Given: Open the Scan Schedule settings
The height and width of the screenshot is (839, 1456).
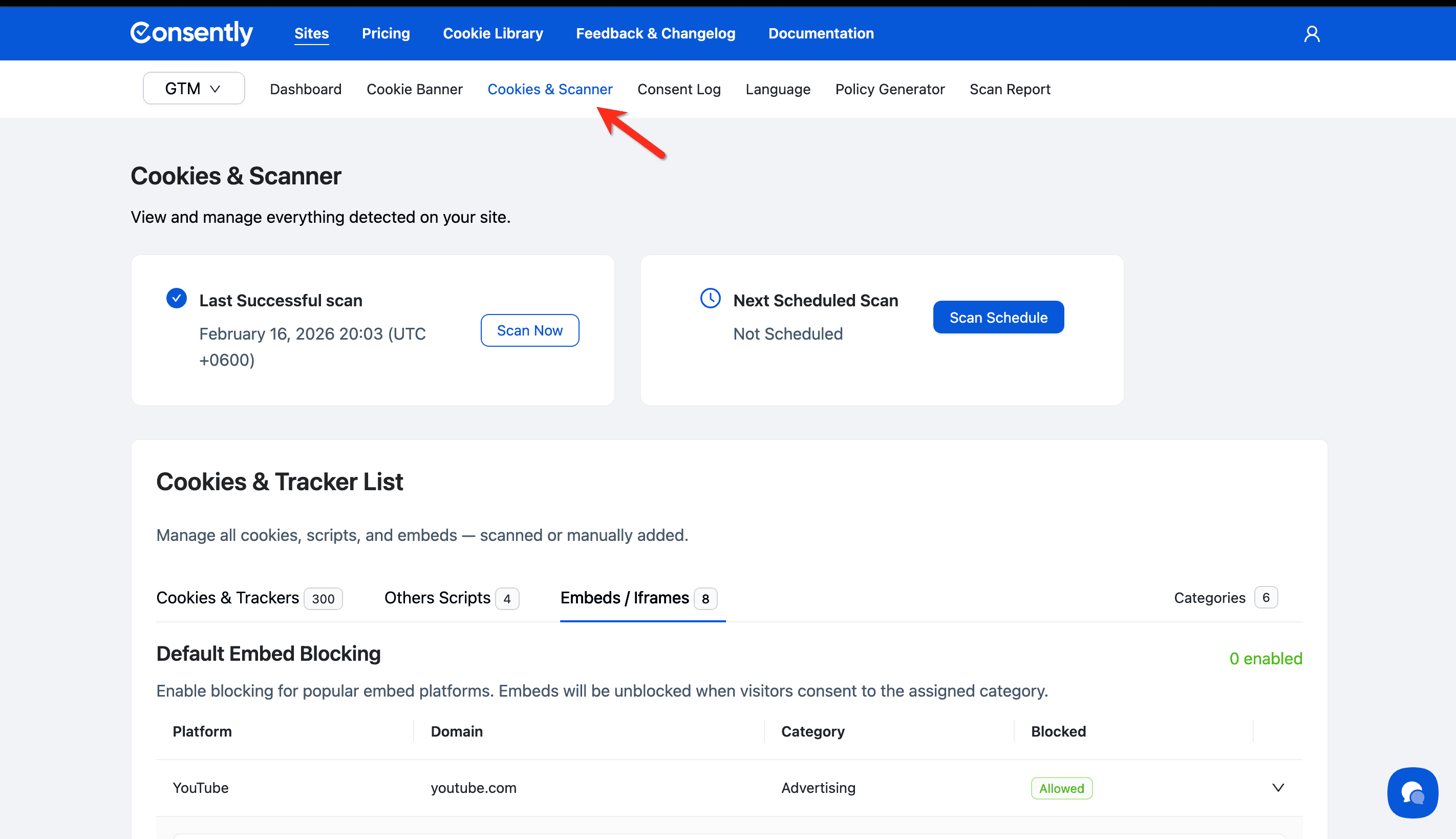Looking at the screenshot, I should click(997, 318).
